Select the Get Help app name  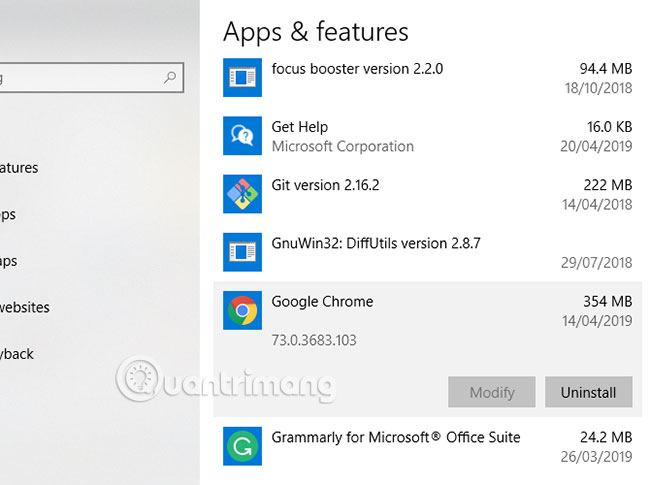click(x=300, y=127)
